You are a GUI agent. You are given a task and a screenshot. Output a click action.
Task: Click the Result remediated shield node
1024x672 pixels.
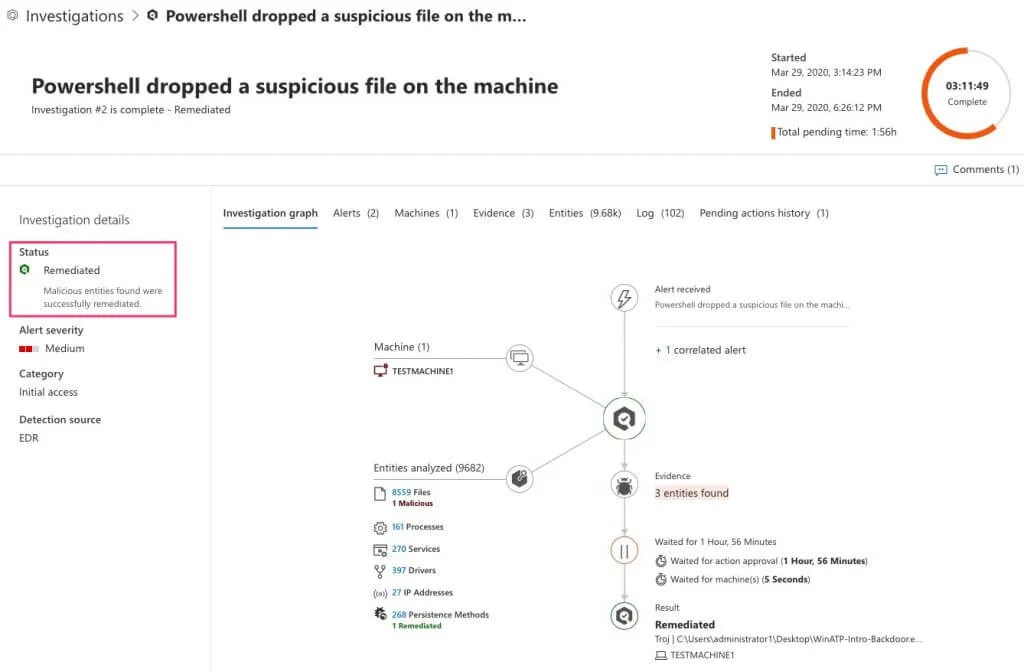point(624,615)
